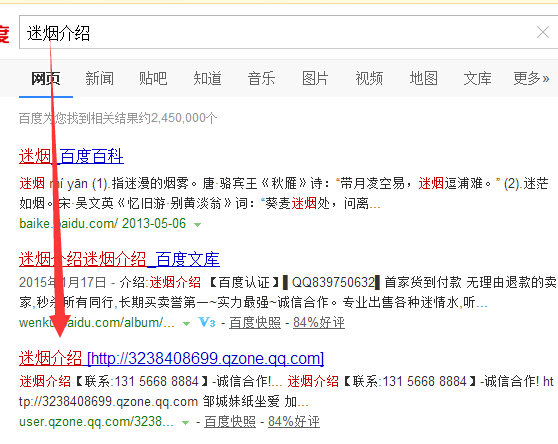Click the baike.baidu.com/ 2013-05-06 URL text
This screenshot has height=444, width=558.
[102, 223]
